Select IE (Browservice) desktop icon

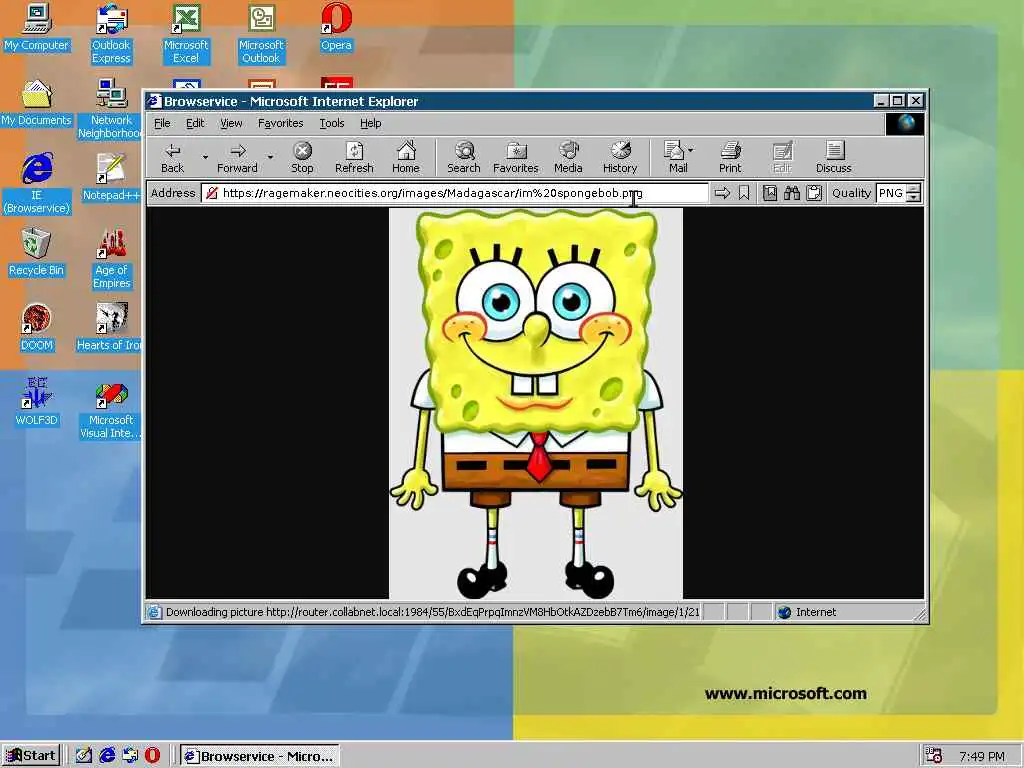coord(37,184)
